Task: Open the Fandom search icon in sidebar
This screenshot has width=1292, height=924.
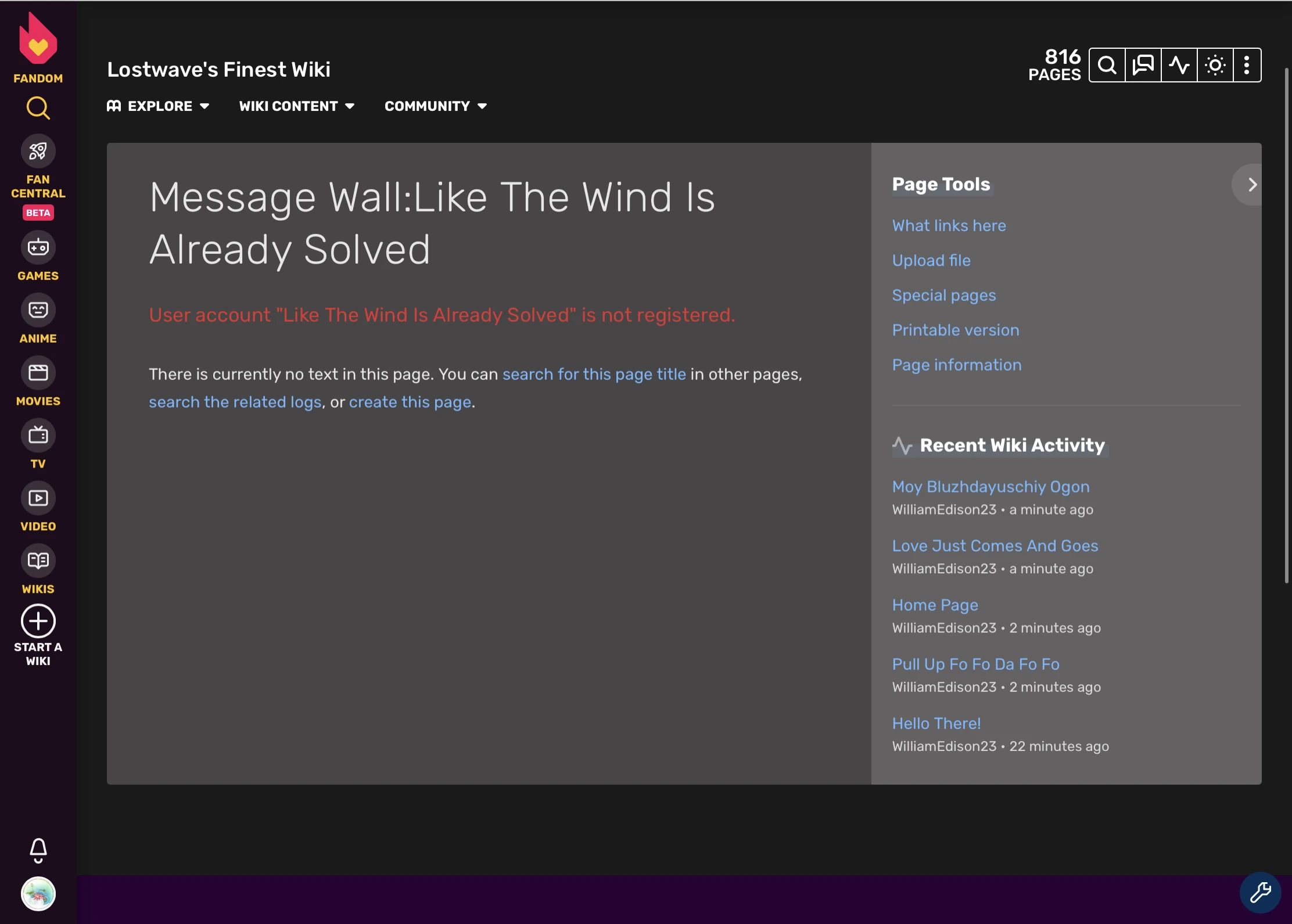Action: point(38,108)
